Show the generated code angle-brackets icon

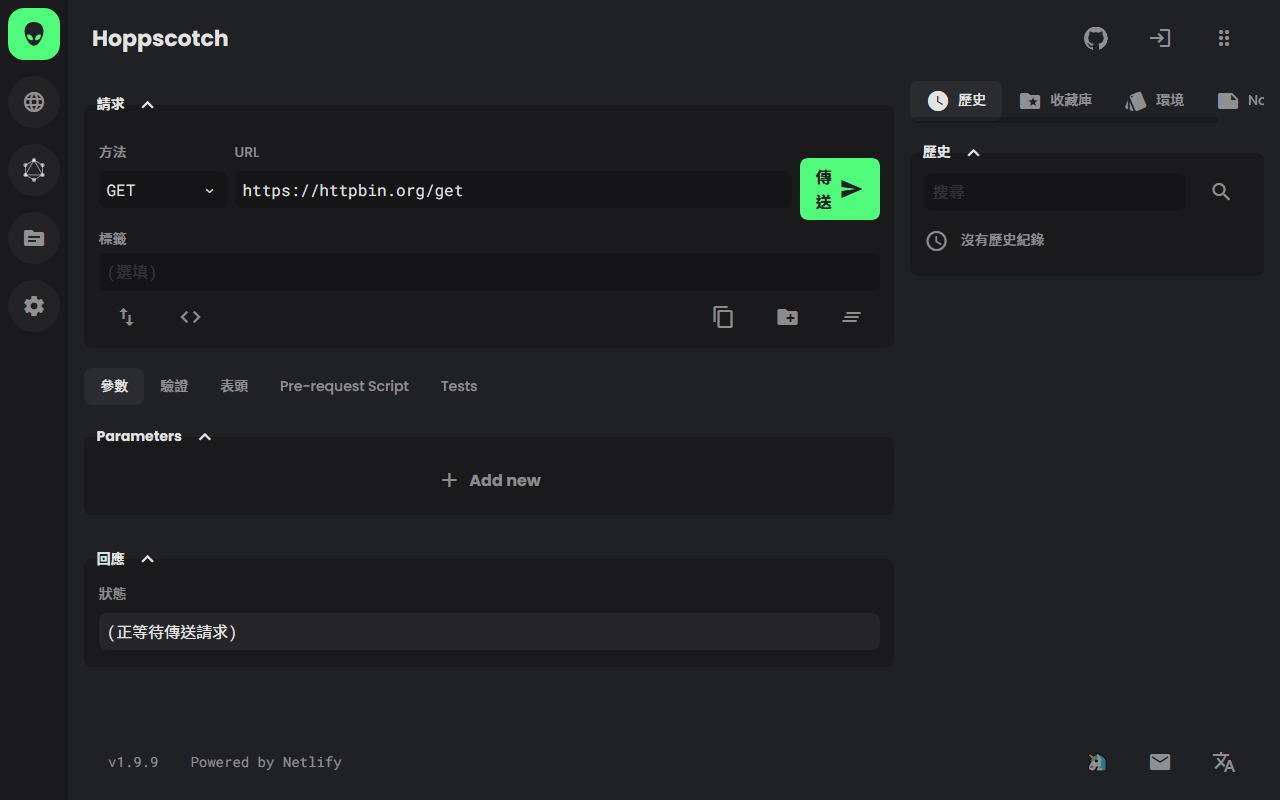(x=190, y=316)
